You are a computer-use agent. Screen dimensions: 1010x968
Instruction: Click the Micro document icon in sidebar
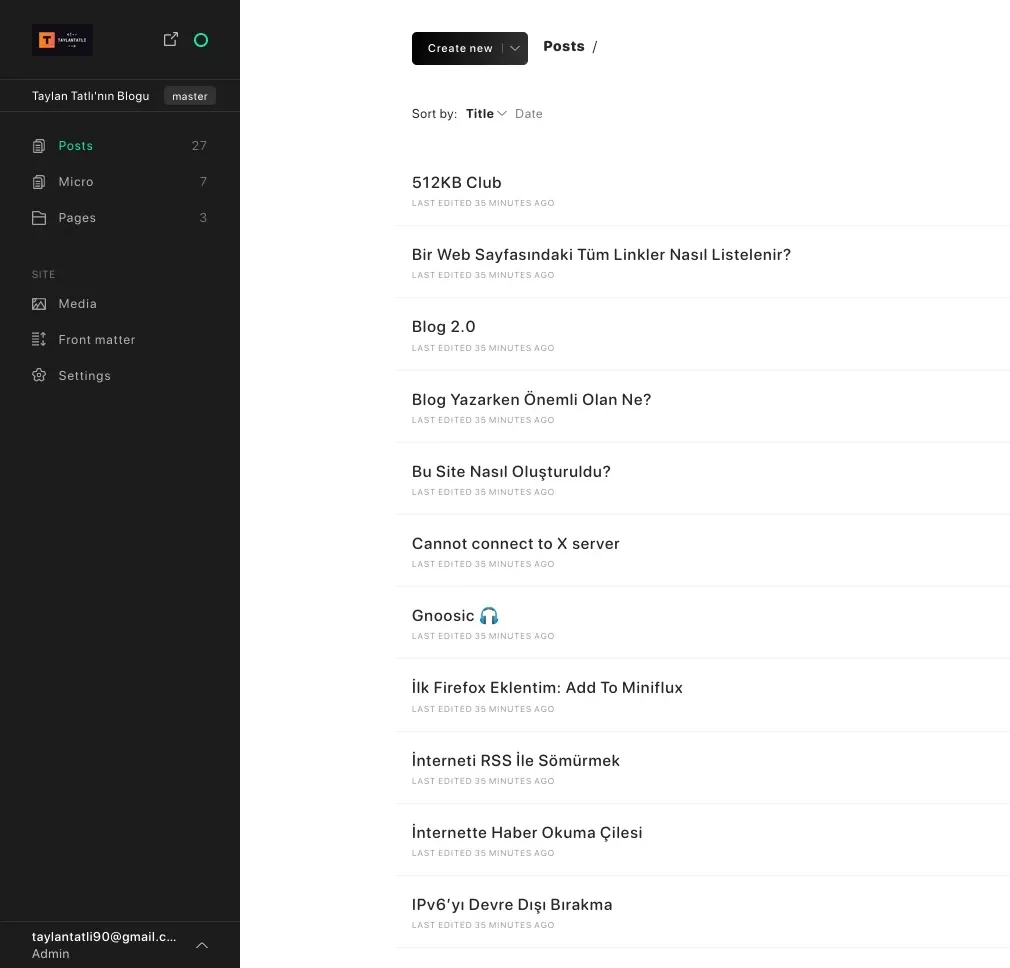[x=39, y=182]
